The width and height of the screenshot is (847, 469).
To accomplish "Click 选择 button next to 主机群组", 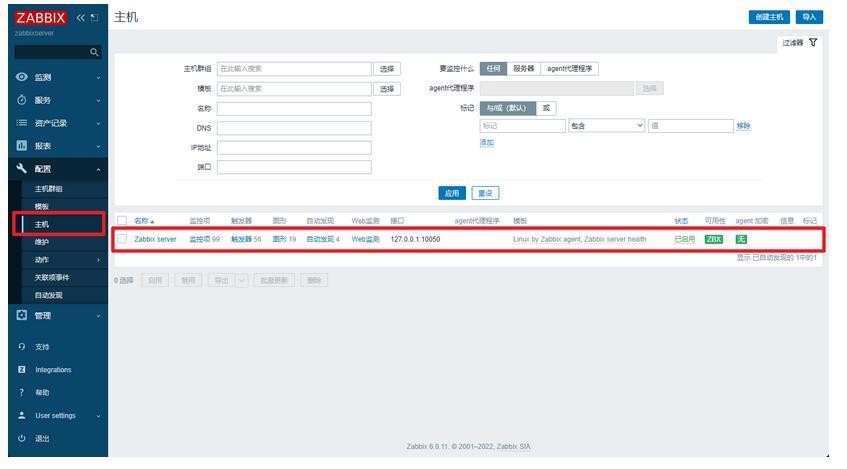I will 387,69.
